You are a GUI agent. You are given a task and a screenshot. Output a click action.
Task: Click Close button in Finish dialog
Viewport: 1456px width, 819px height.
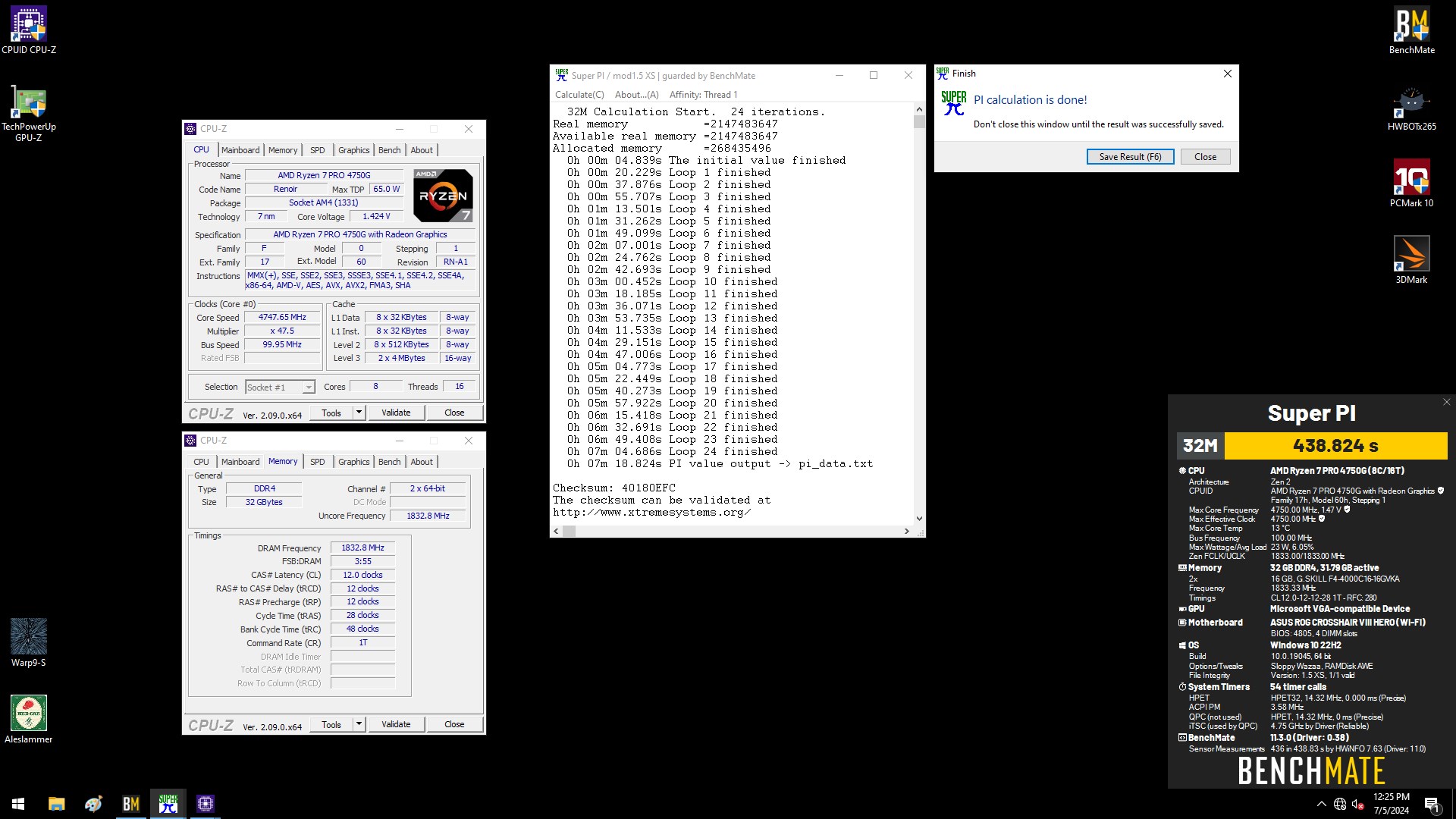pos(1205,157)
